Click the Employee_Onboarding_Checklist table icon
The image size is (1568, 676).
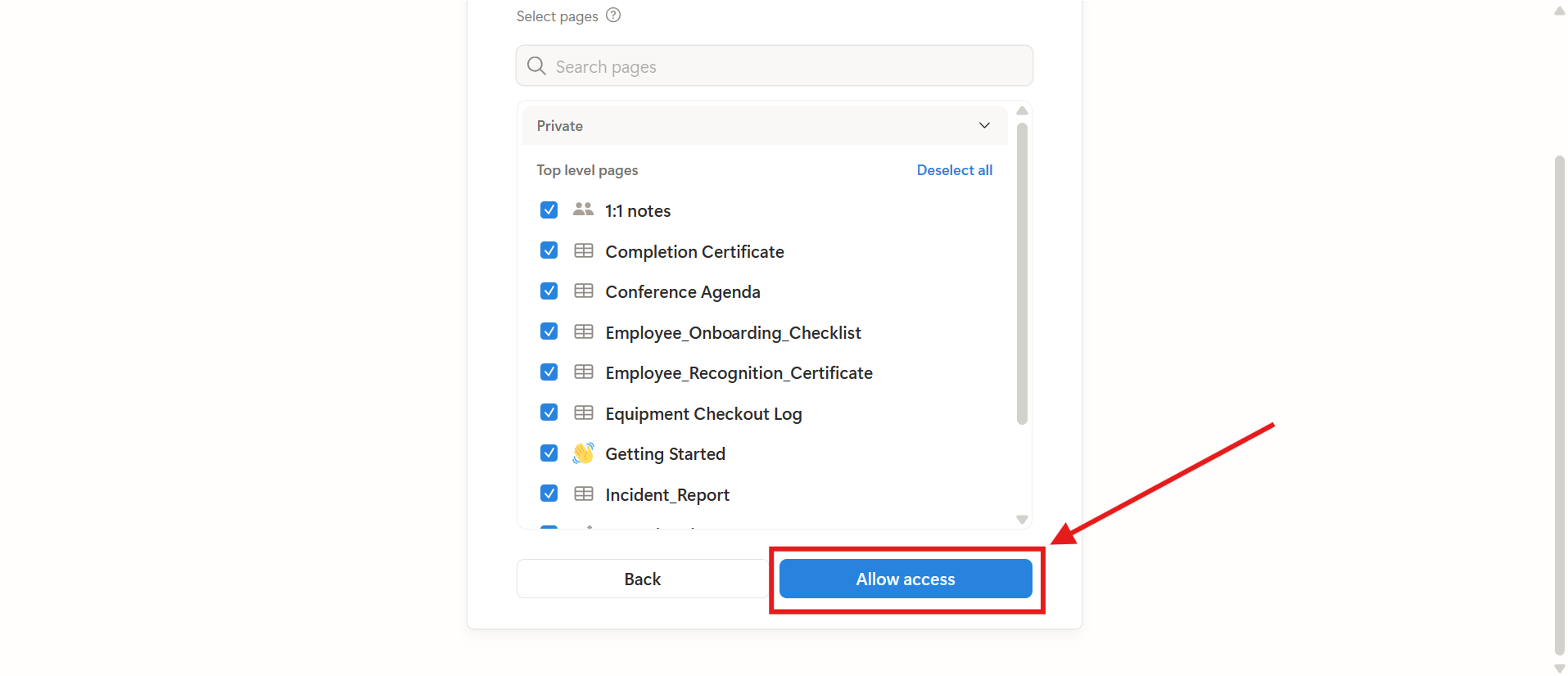[584, 332]
